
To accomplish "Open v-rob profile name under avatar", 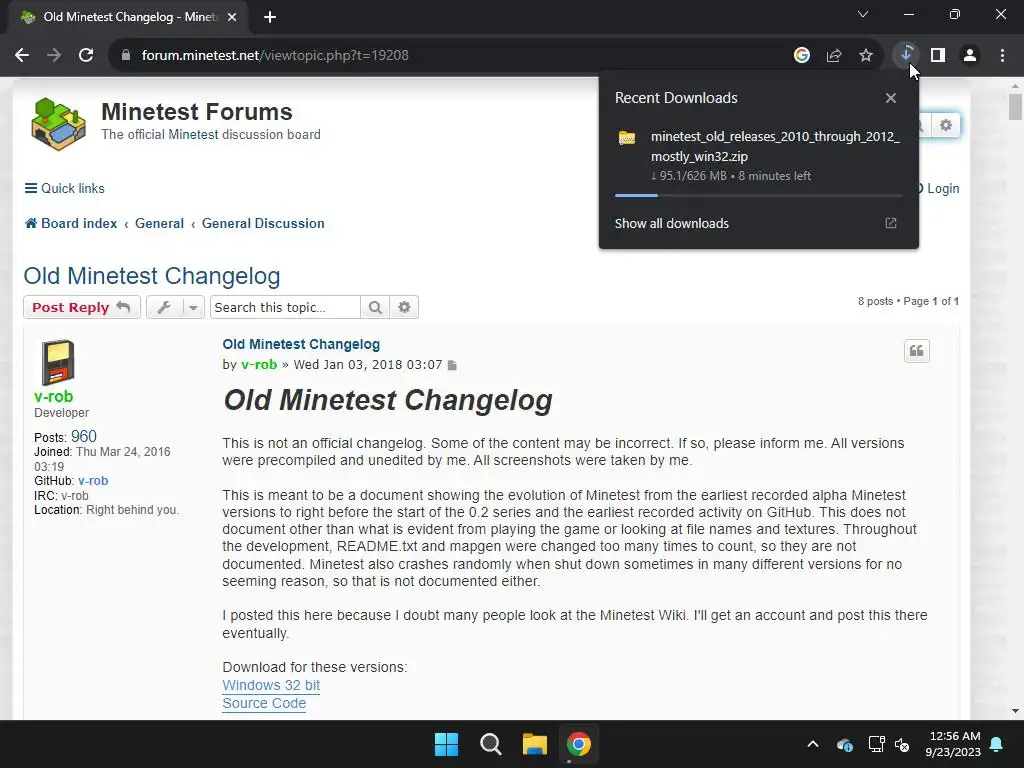I will click(54, 396).
